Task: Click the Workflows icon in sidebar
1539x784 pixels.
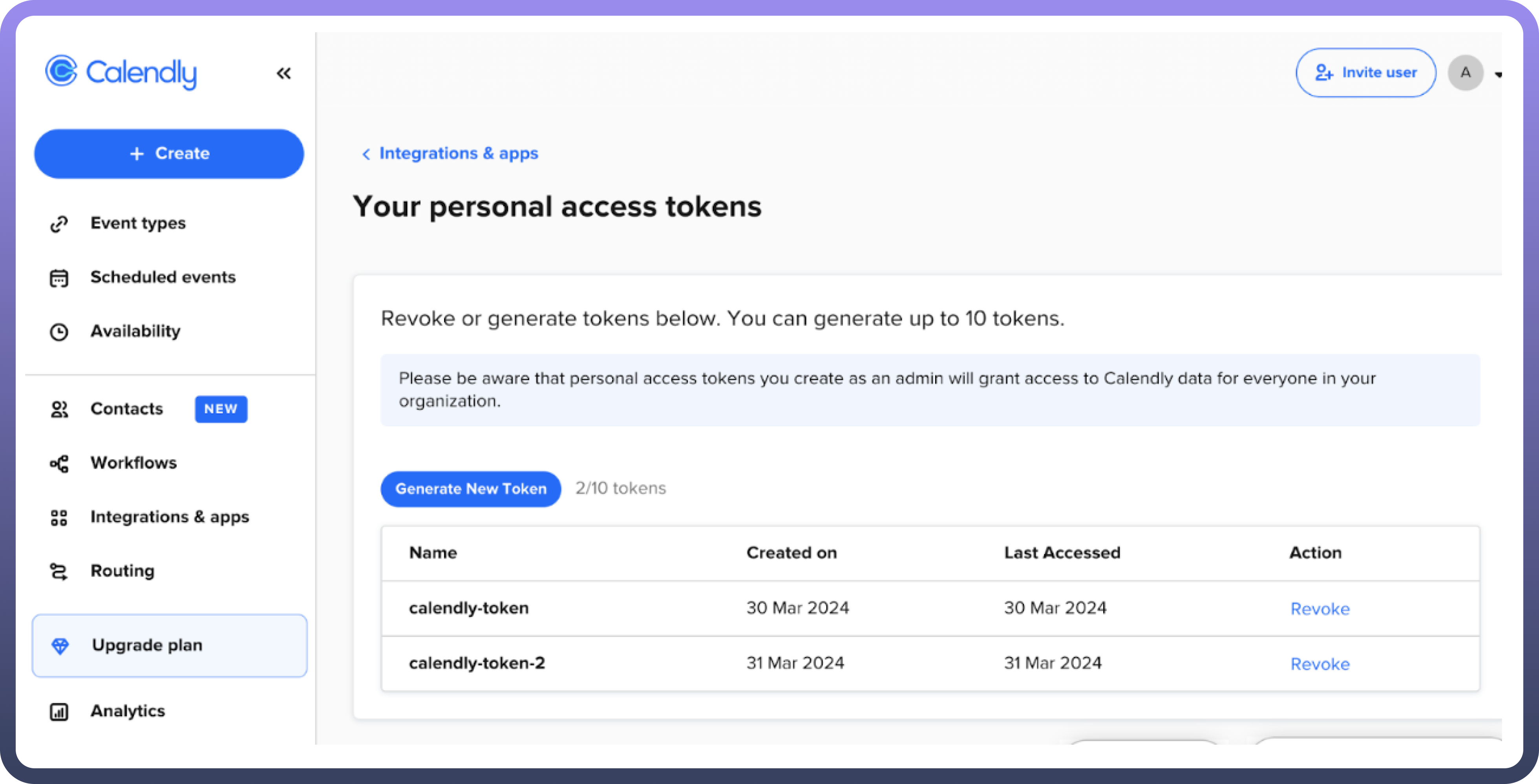Action: pos(59,463)
